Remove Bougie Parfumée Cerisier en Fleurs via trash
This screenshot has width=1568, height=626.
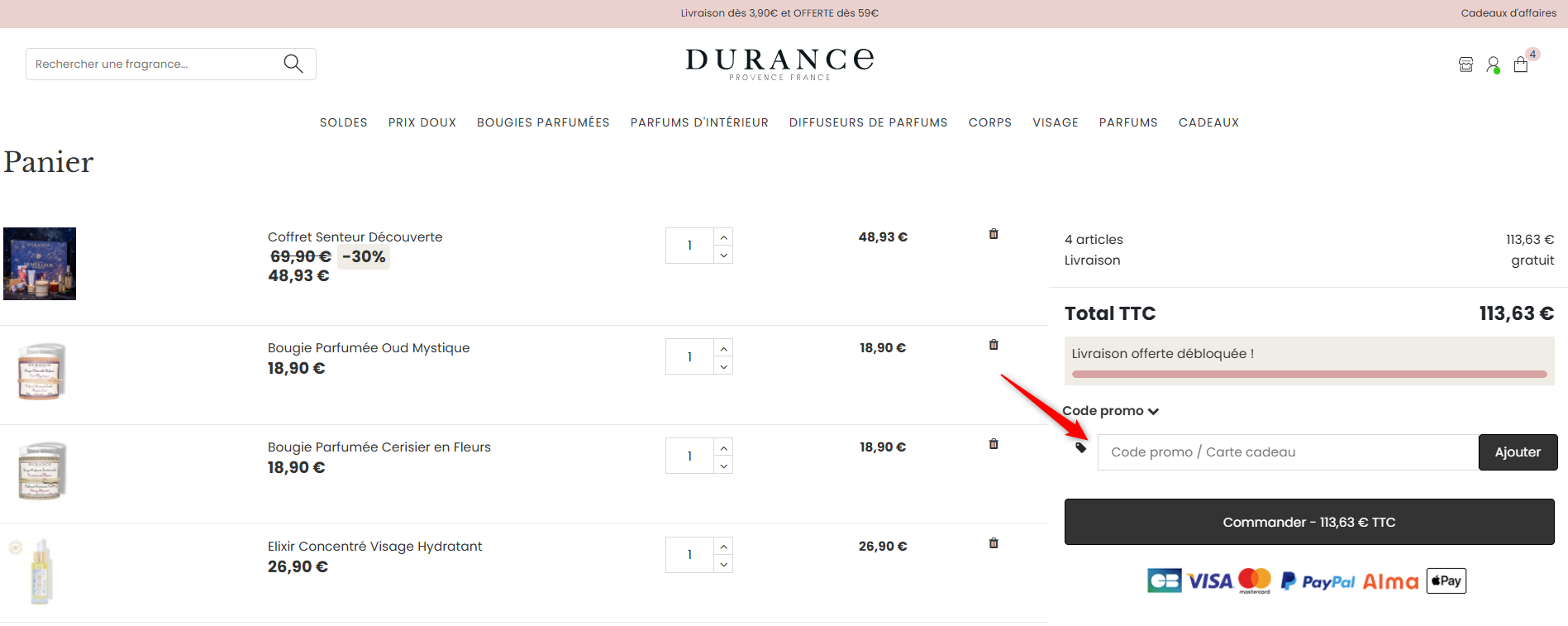coord(994,444)
